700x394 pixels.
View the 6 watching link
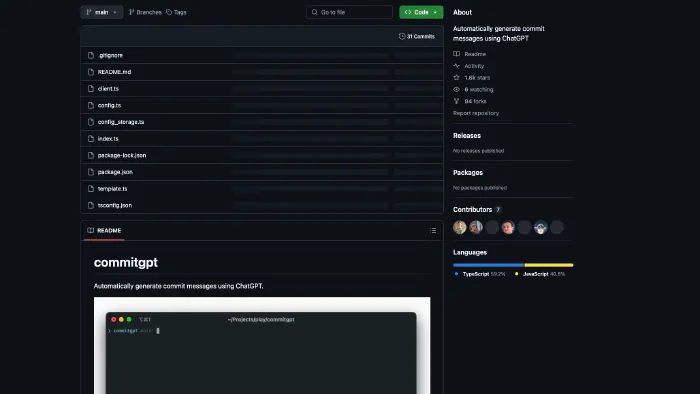click(x=479, y=89)
